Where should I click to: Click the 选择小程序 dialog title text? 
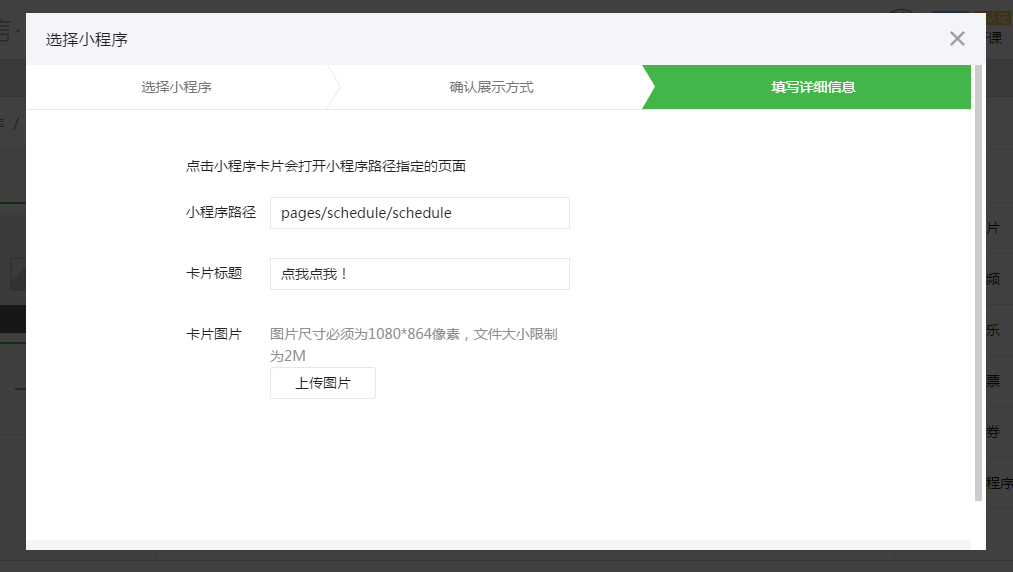click(87, 40)
